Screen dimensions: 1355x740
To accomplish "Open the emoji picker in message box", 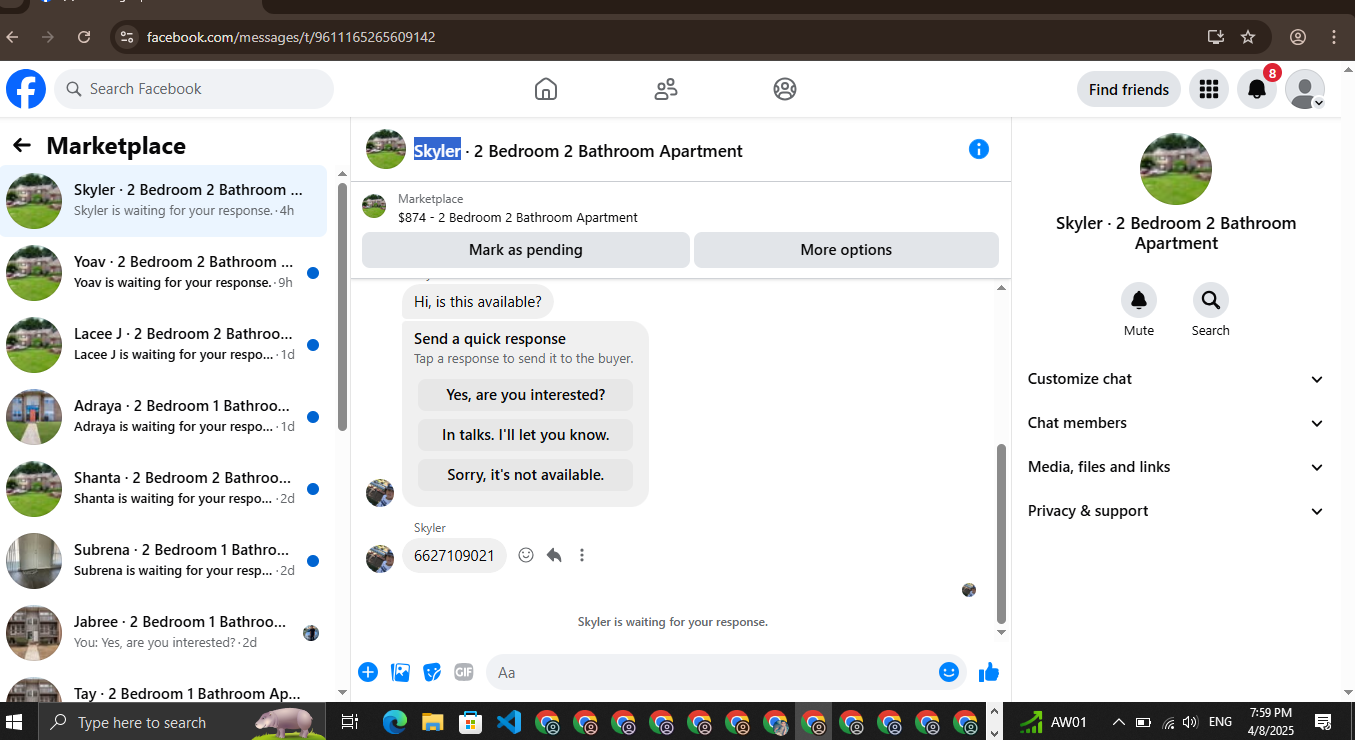I will pos(949,672).
